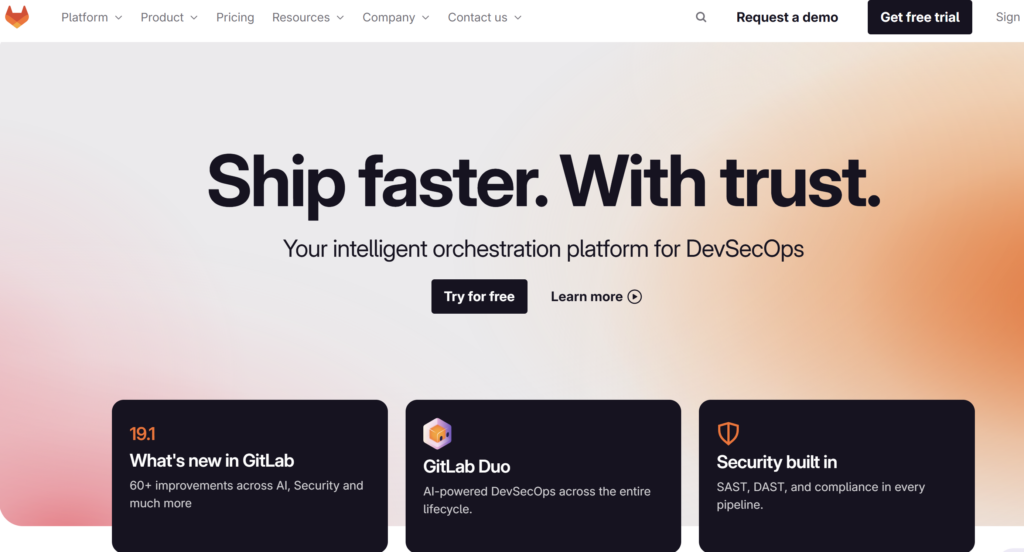Click the GitLab fox logo

click(17, 17)
